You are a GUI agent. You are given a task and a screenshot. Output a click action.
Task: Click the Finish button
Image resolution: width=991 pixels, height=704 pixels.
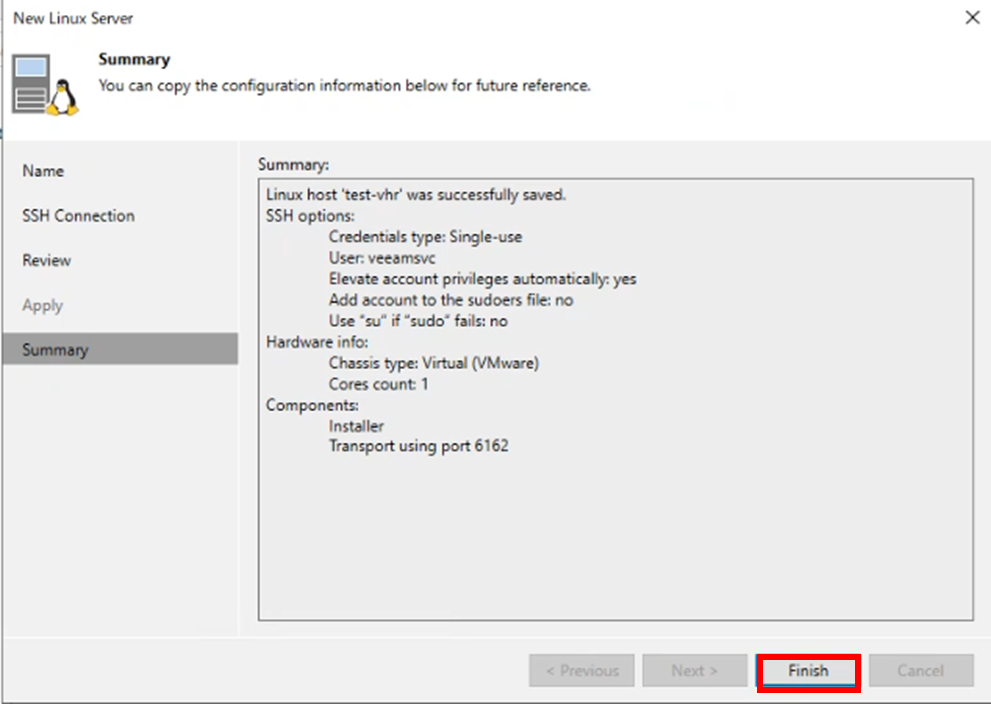click(808, 671)
